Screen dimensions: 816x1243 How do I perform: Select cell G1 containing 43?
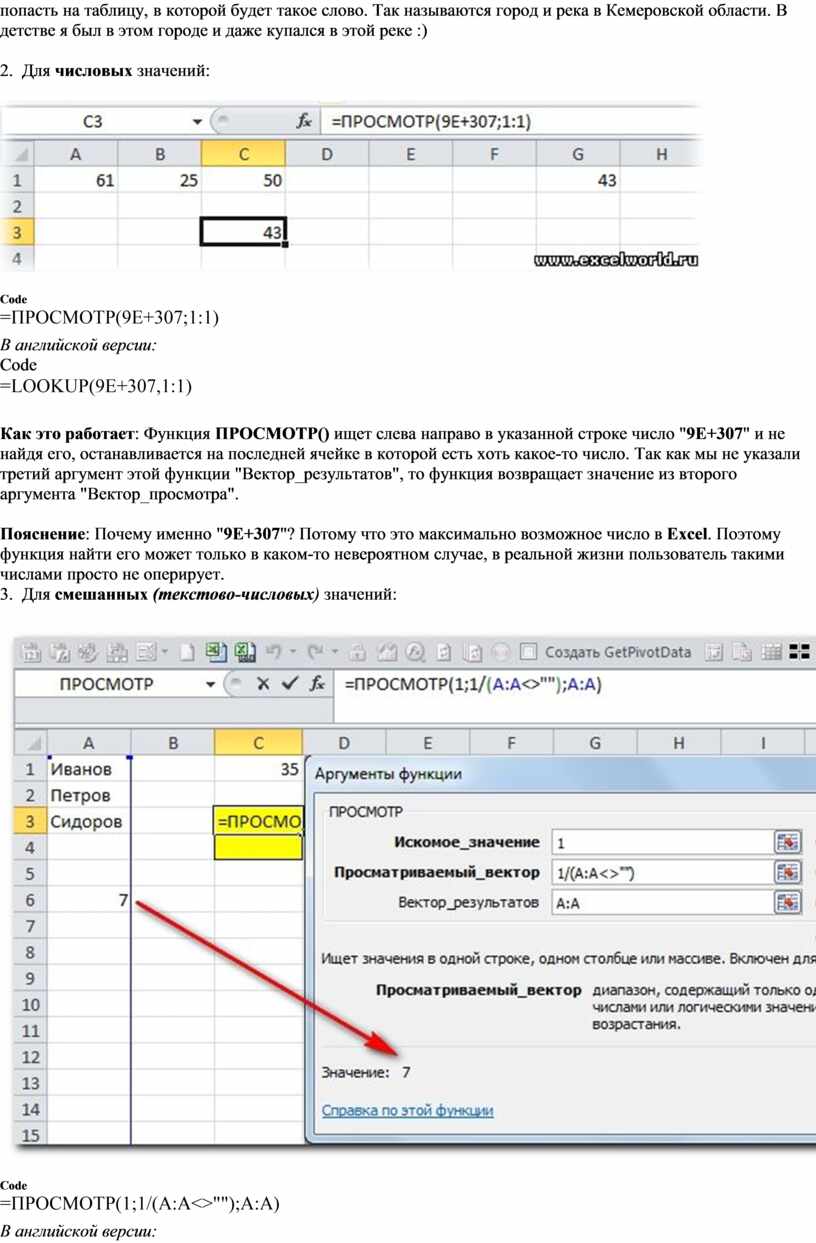tap(578, 180)
